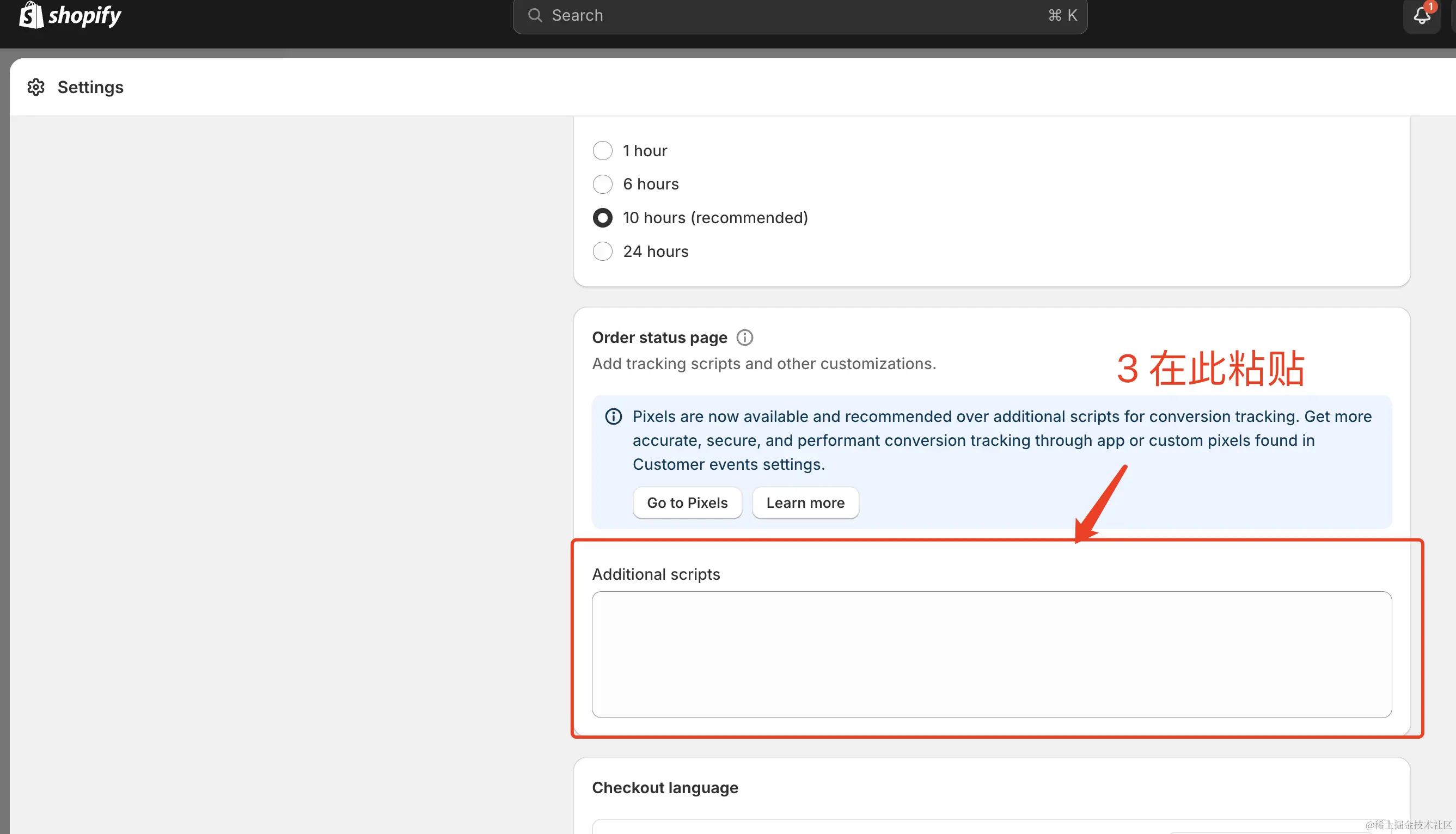Click the info icon in Pixels banner
The image size is (1456, 834).
point(613,416)
